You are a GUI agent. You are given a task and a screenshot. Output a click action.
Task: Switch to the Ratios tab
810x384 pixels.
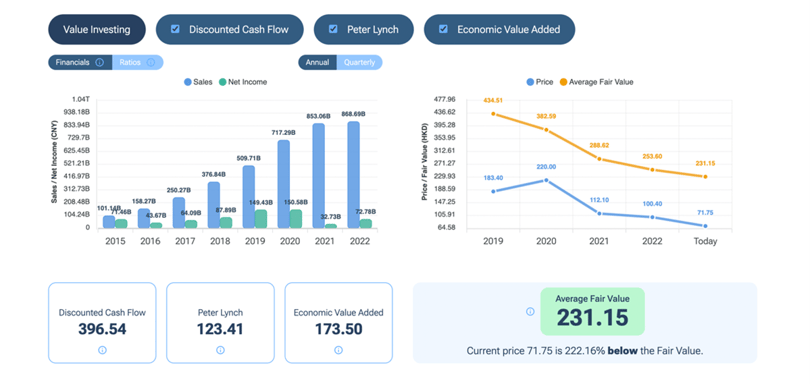tap(137, 63)
